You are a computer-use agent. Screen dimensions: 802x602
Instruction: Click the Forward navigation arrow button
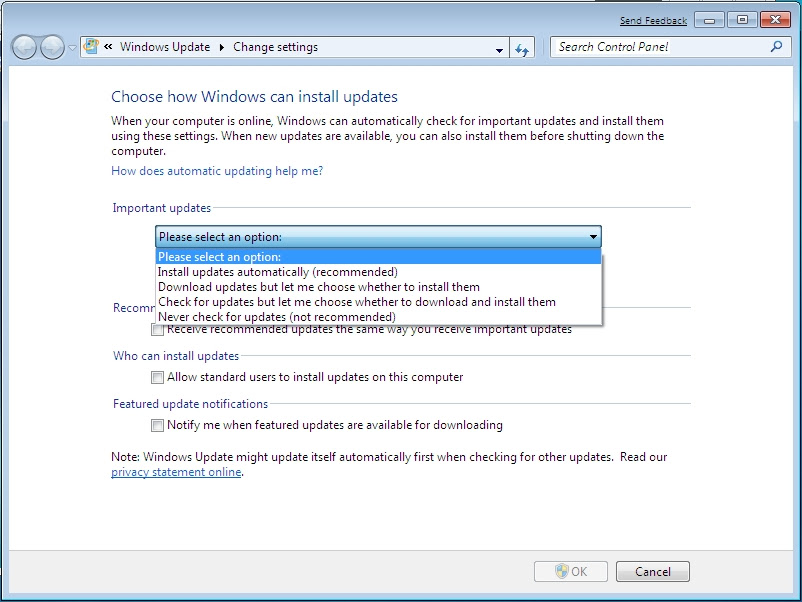(x=52, y=48)
